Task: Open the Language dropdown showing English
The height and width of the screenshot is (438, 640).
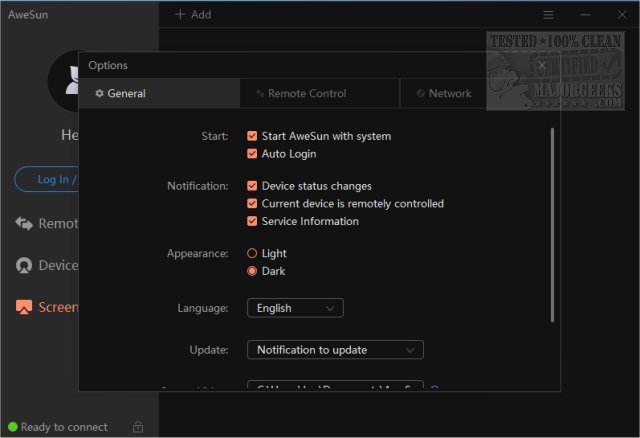Action: [295, 308]
